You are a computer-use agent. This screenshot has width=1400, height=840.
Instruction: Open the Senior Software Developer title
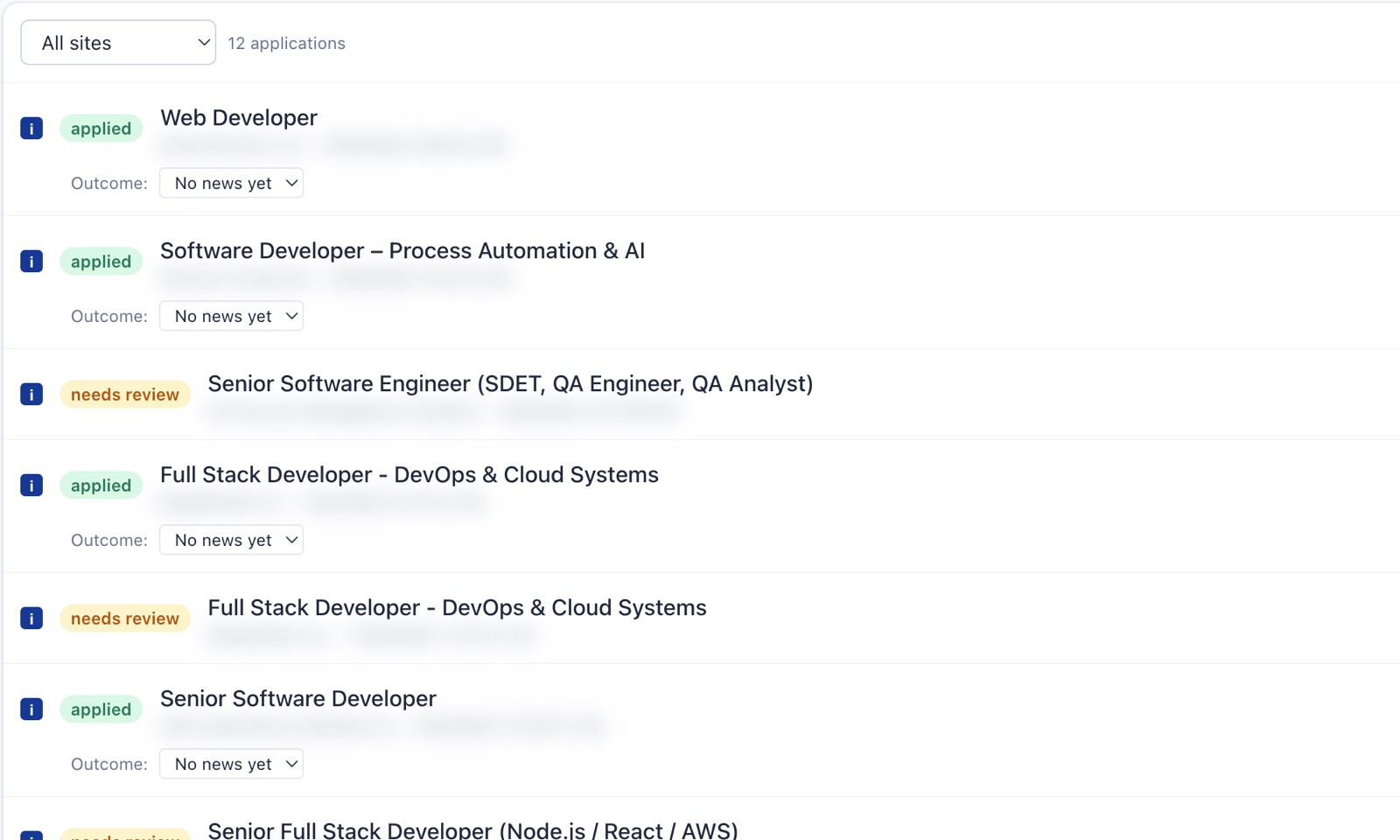click(298, 699)
